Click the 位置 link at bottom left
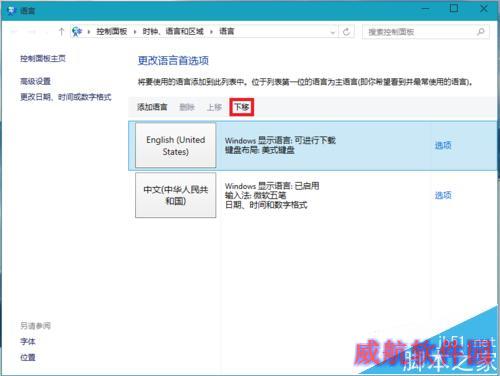500x376 pixels. [28, 357]
